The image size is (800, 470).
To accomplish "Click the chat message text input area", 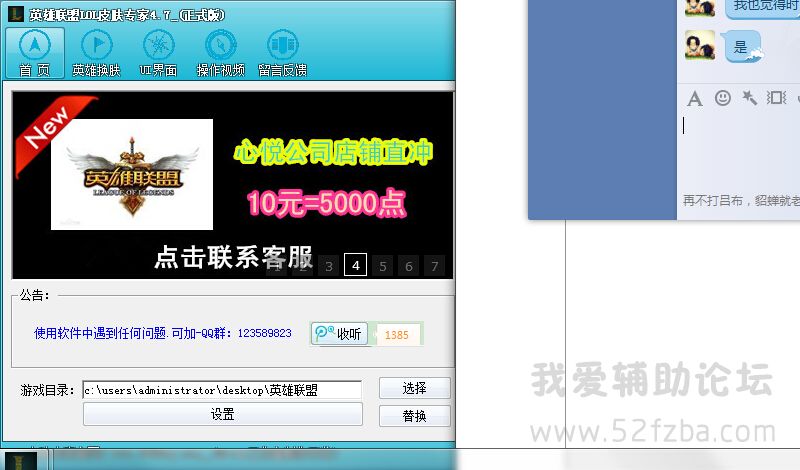I will tap(739, 151).
